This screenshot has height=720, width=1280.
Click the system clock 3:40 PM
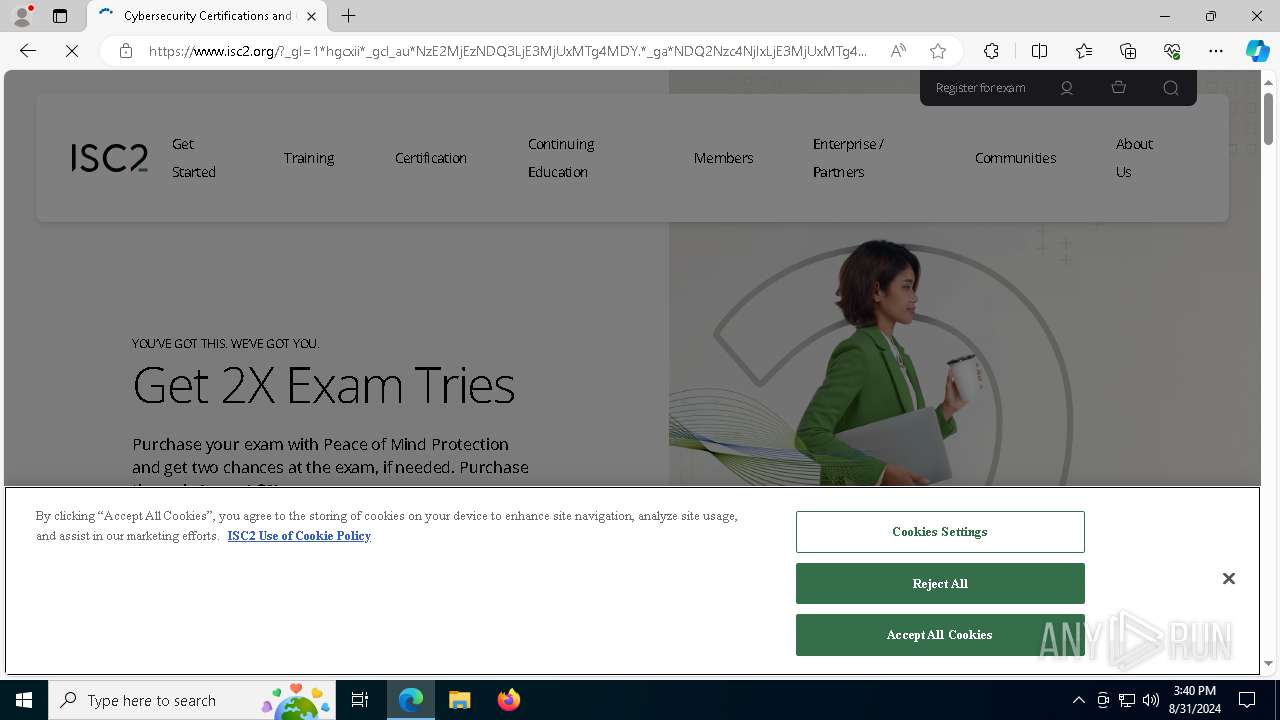(x=1195, y=691)
